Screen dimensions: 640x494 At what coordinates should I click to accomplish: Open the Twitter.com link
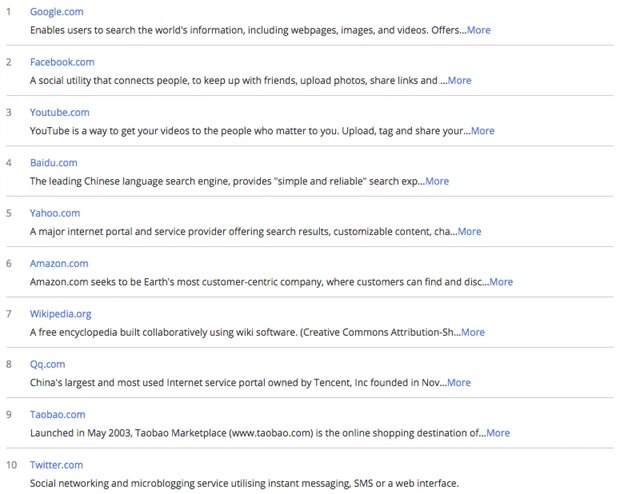click(57, 465)
